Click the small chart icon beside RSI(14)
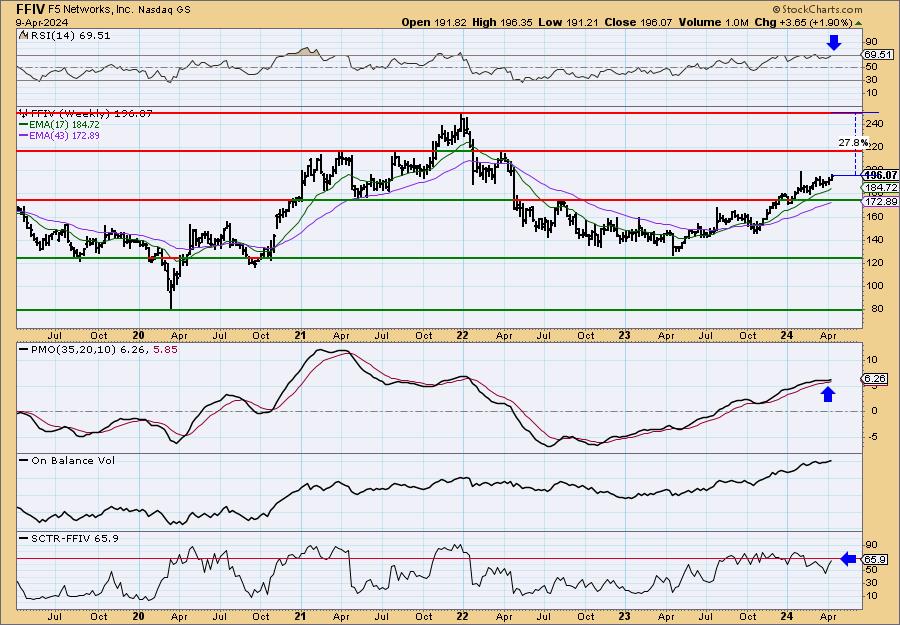 23,35
